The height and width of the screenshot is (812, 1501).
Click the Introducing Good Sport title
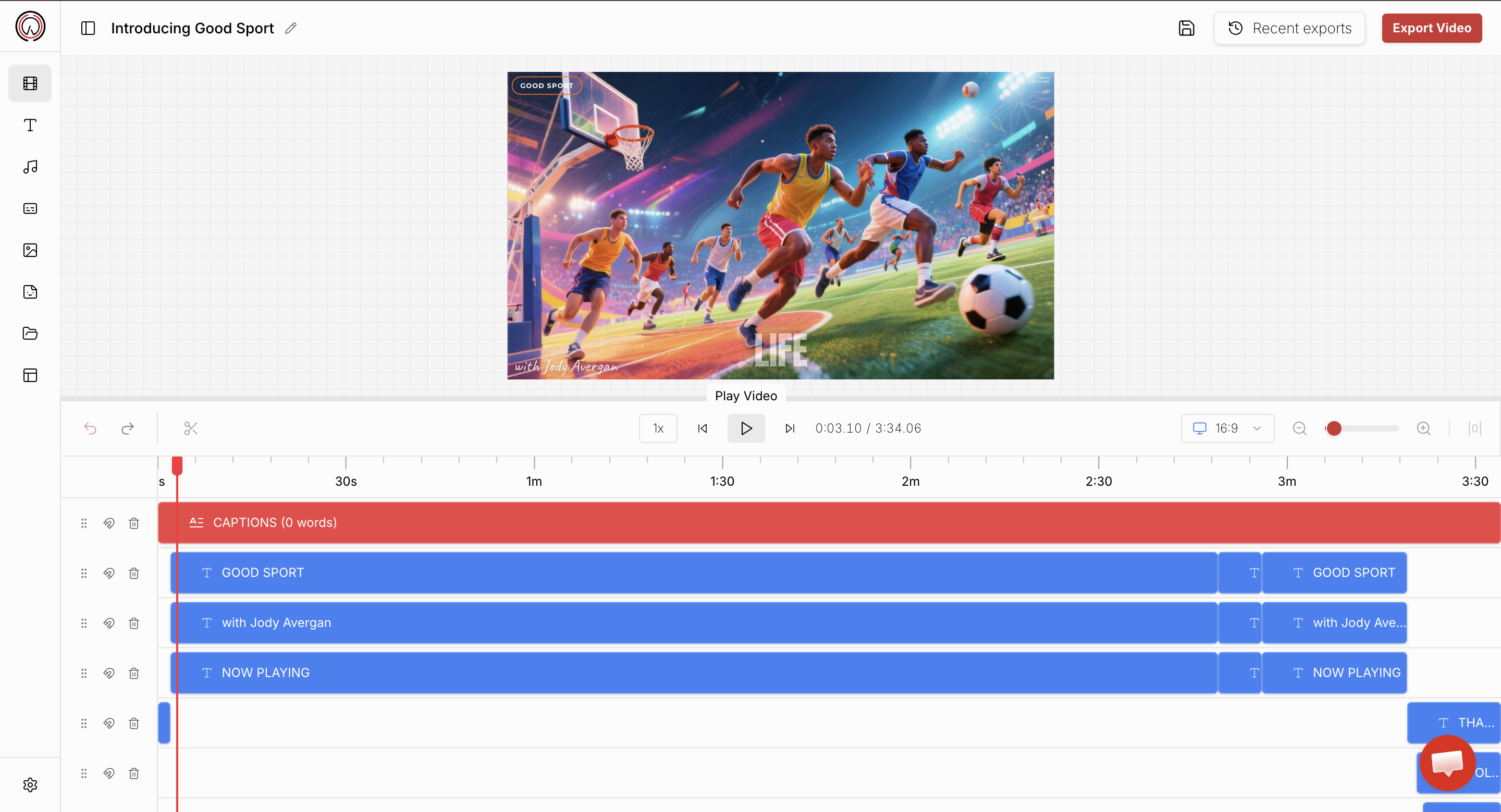(x=192, y=28)
